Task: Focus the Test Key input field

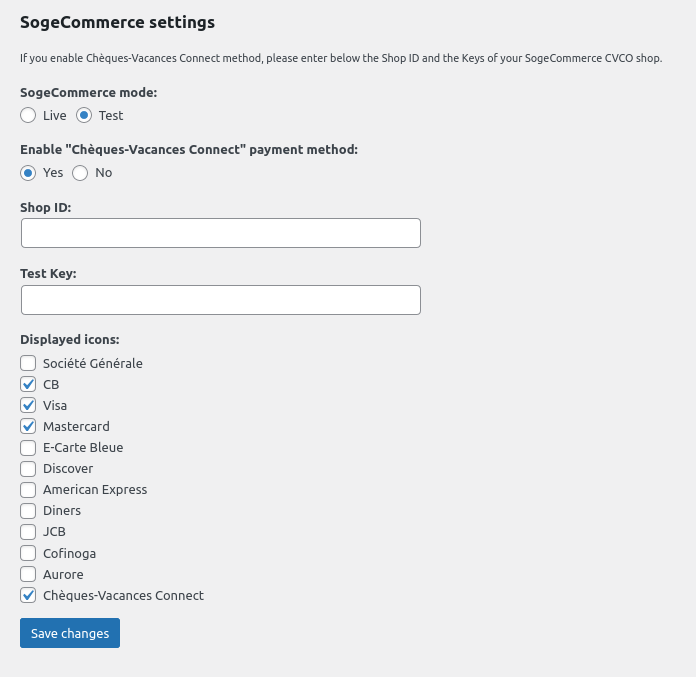Action: (x=221, y=300)
